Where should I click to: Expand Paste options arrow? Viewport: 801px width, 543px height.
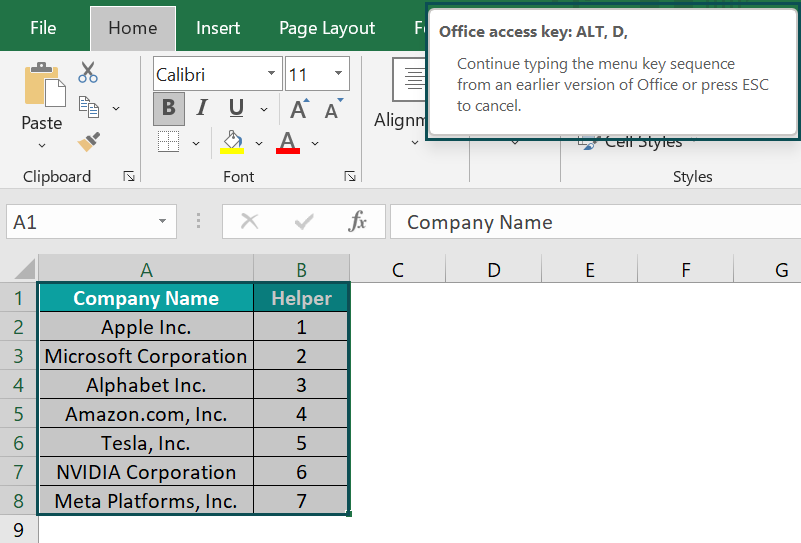point(42,146)
